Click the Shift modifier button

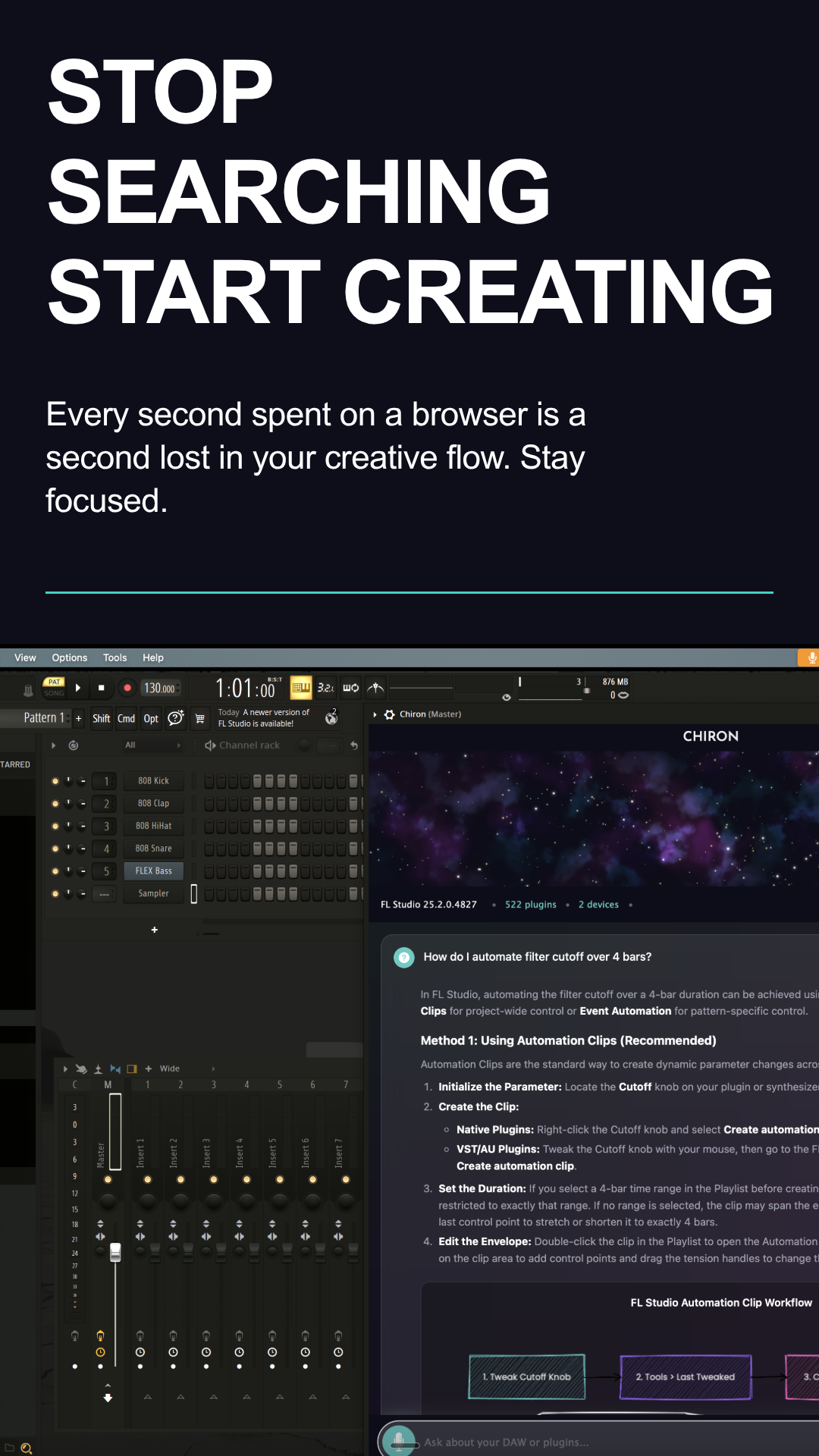tap(101, 718)
